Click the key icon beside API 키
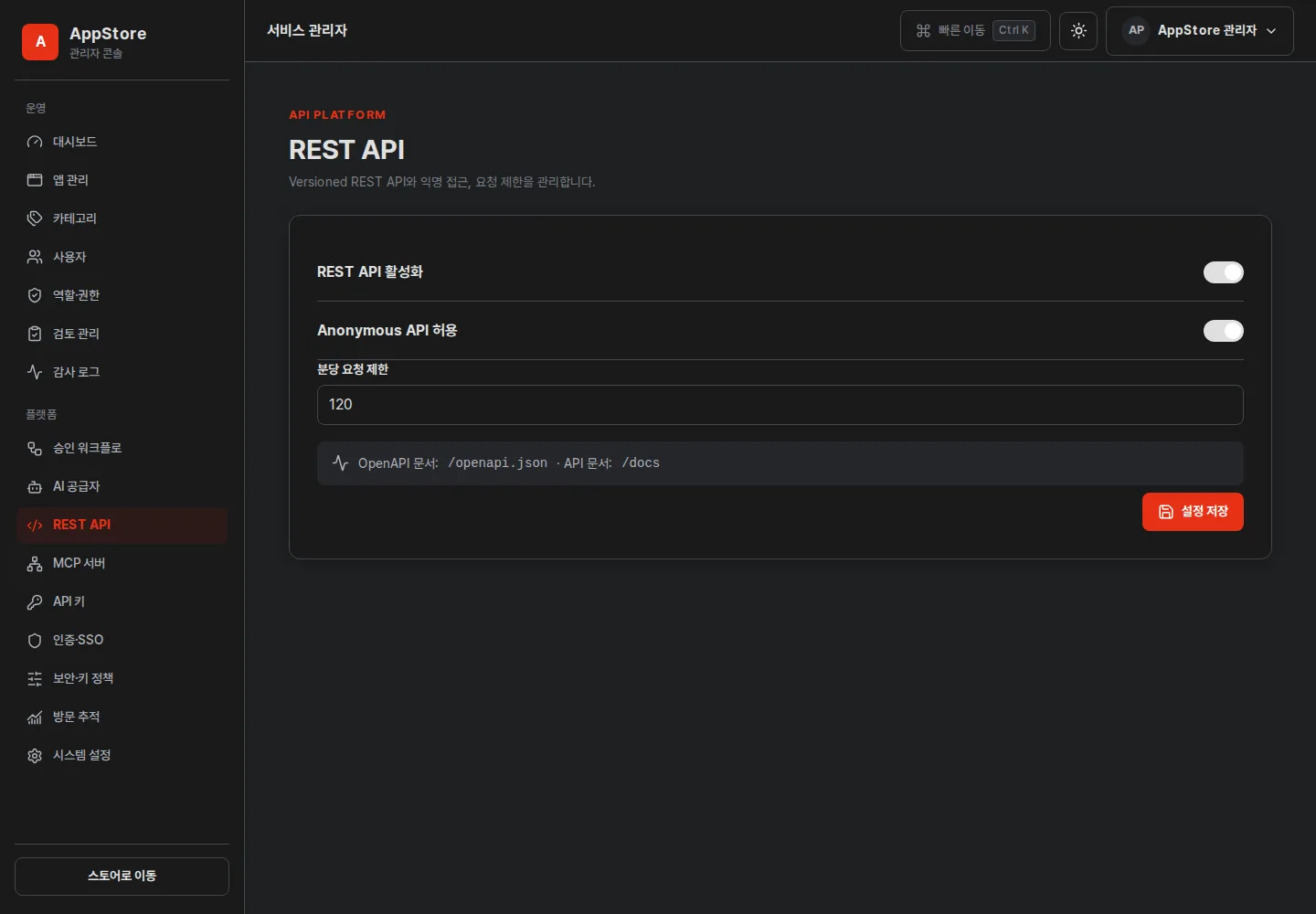Screen dimensions: 1316x914 pyautogui.click(x=35, y=601)
